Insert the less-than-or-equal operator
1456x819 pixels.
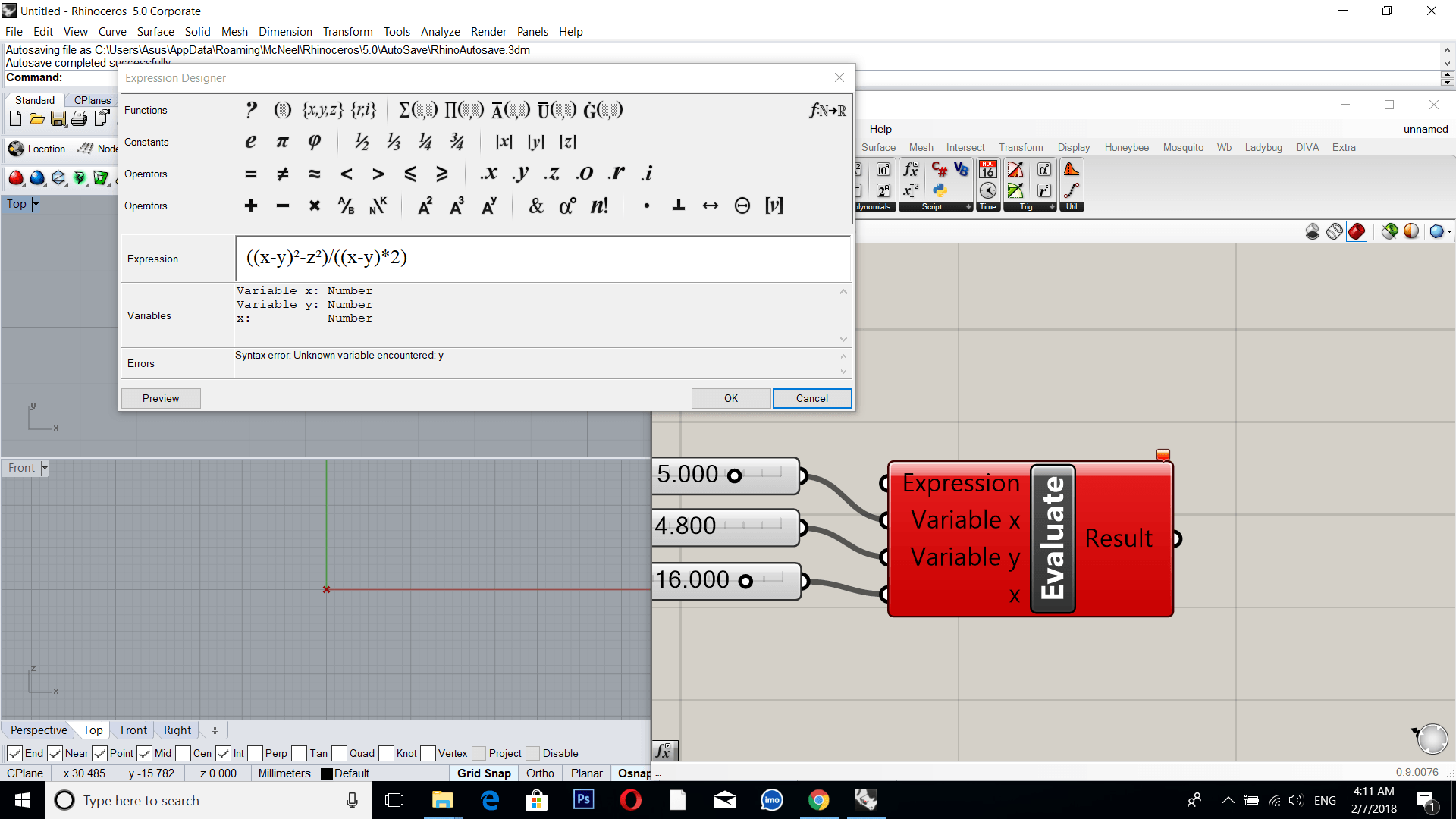pos(409,174)
